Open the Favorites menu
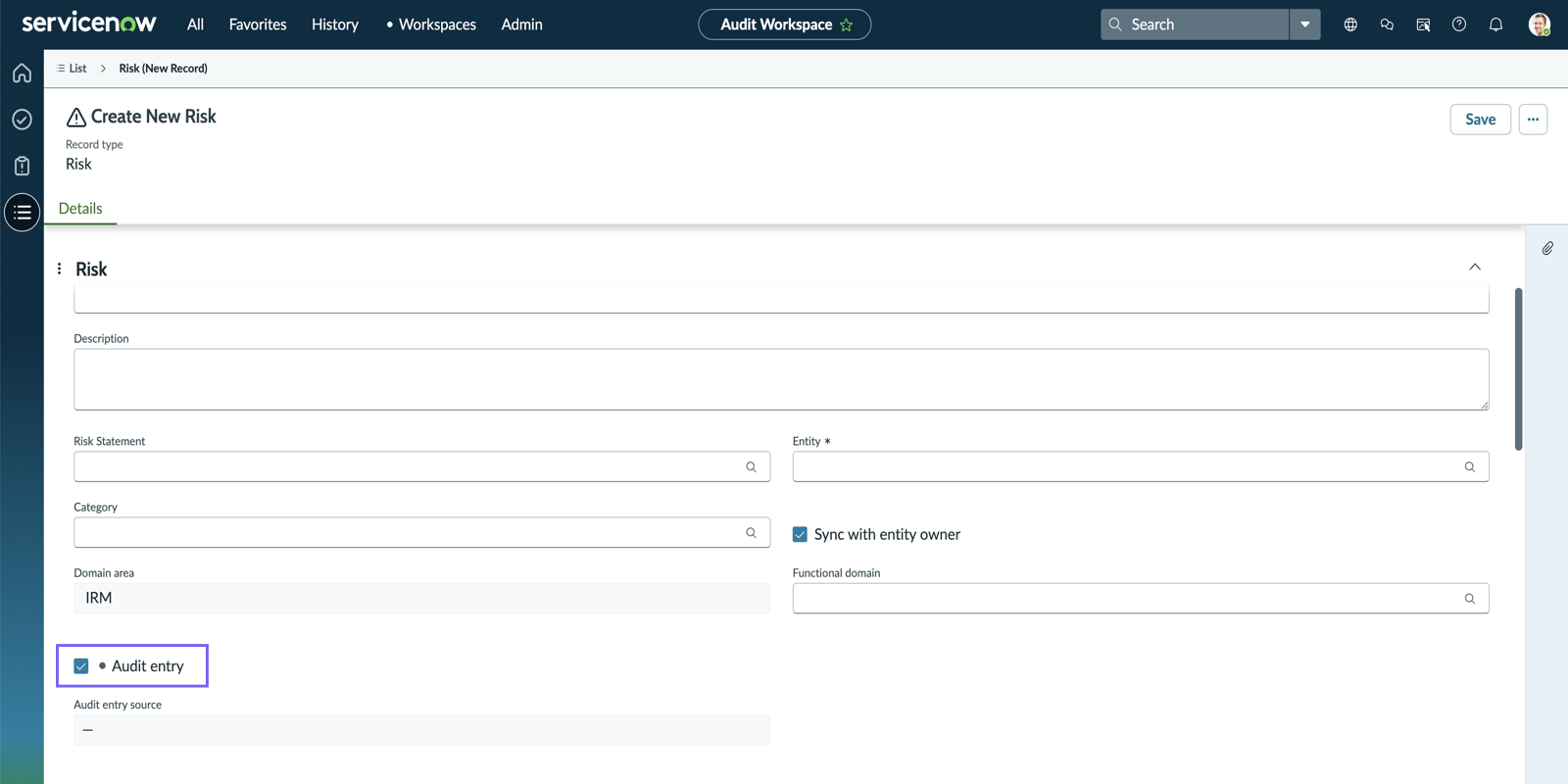 coord(258,24)
